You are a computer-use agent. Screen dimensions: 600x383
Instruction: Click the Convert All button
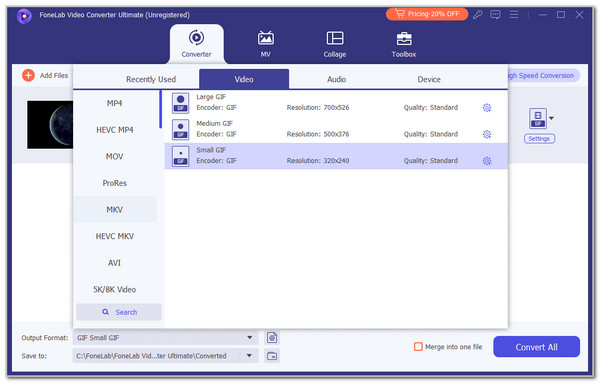click(536, 347)
